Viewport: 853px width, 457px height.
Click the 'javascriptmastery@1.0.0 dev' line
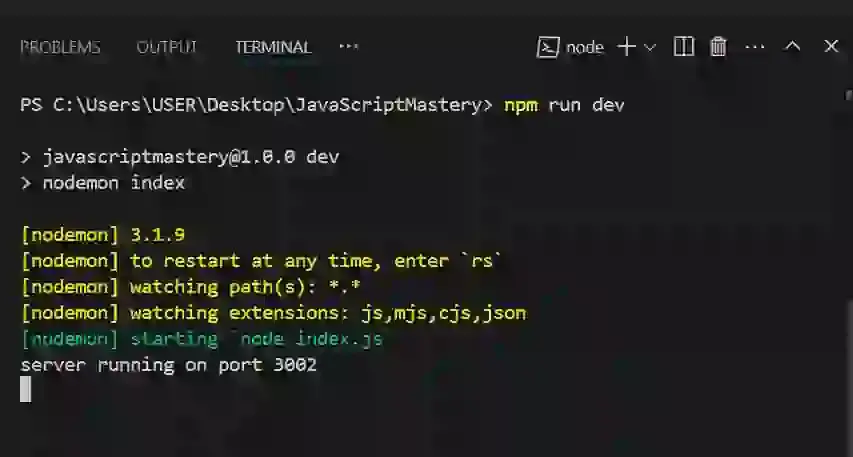(x=180, y=157)
